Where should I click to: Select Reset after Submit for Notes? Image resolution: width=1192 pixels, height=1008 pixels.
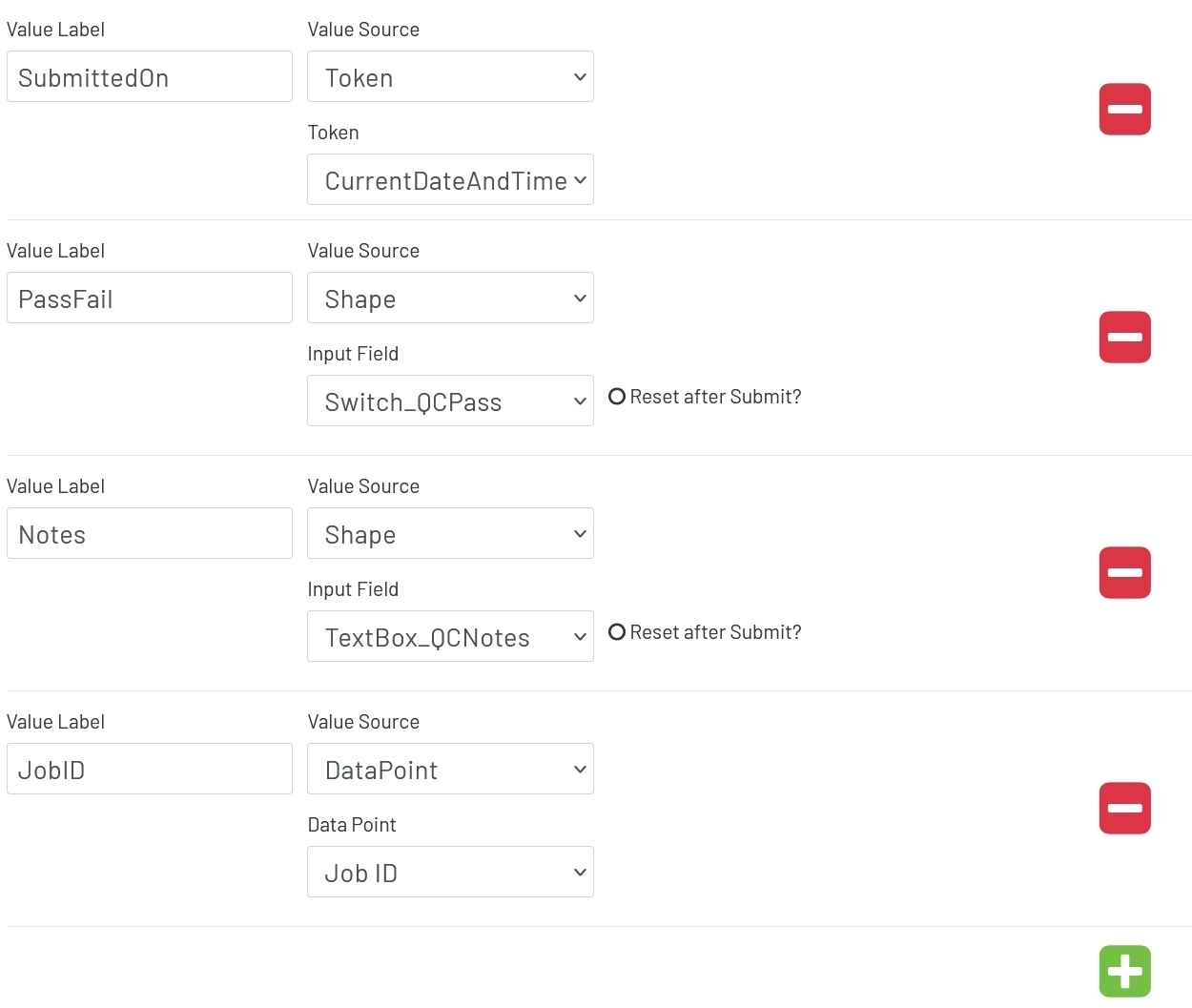click(617, 631)
